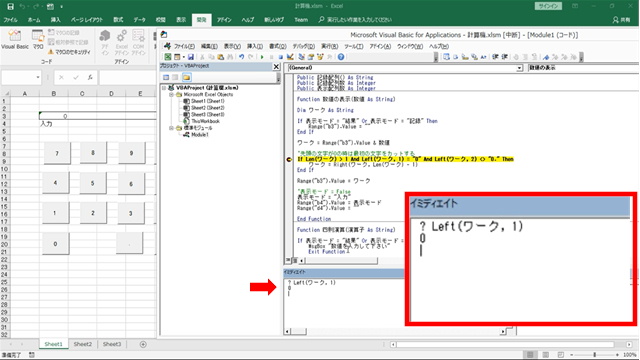640x360 pixels.
Task: Open the マクロ (Macros) dialog button
Action: (38, 40)
